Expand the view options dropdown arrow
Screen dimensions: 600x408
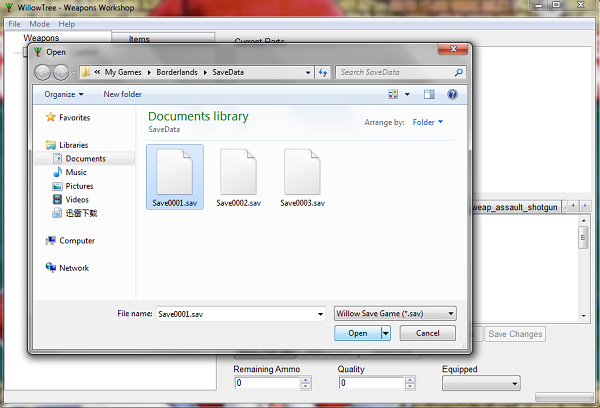click(x=407, y=94)
